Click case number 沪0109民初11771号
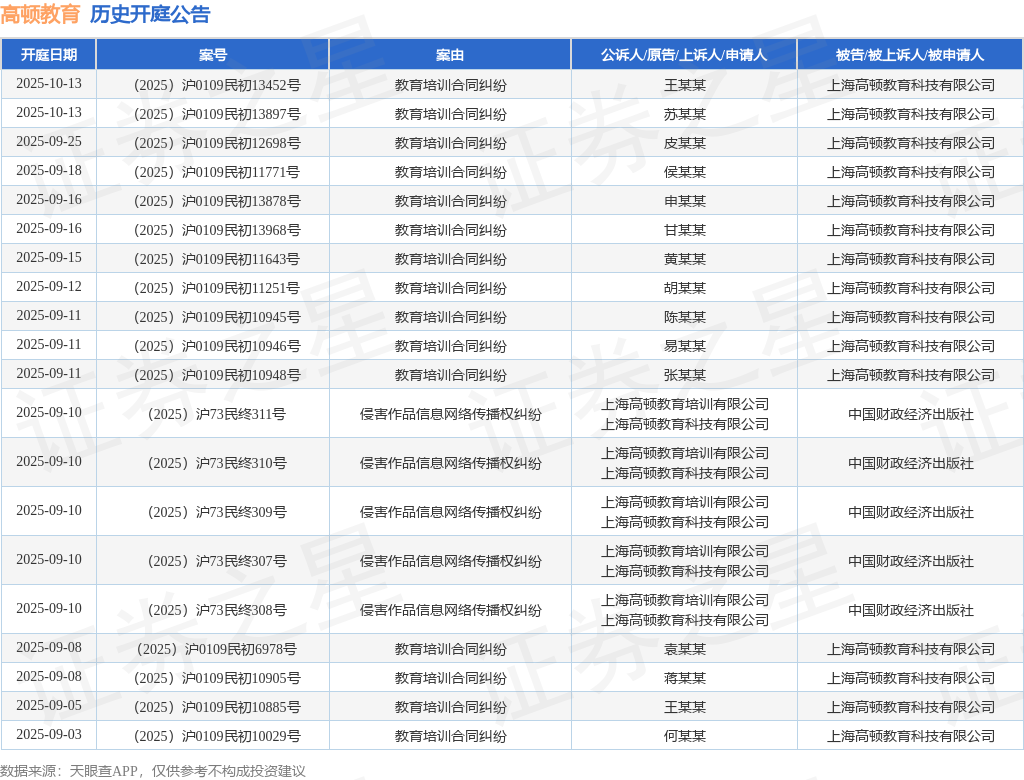This screenshot has height=780, width=1024. [241, 172]
